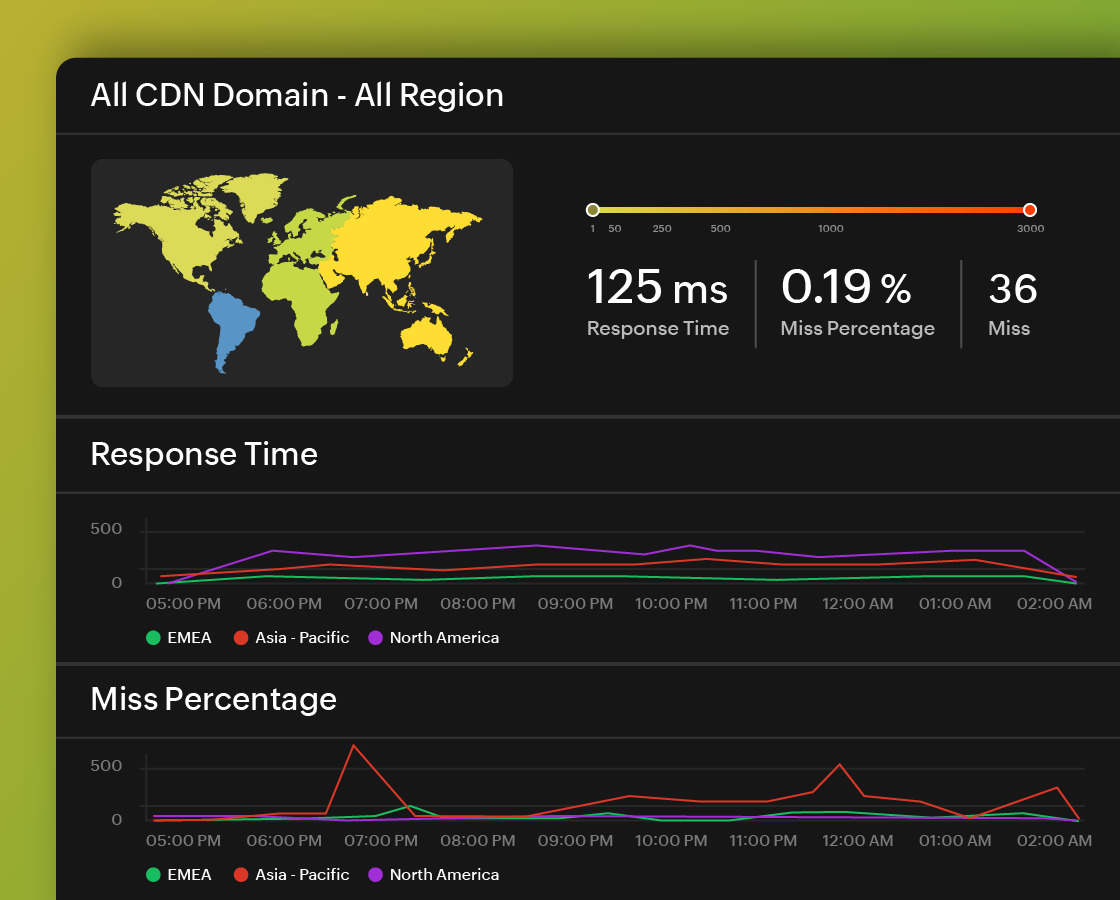Click the purple North America dot under Miss Percentage
This screenshot has width=1120, height=900.
[x=376, y=874]
